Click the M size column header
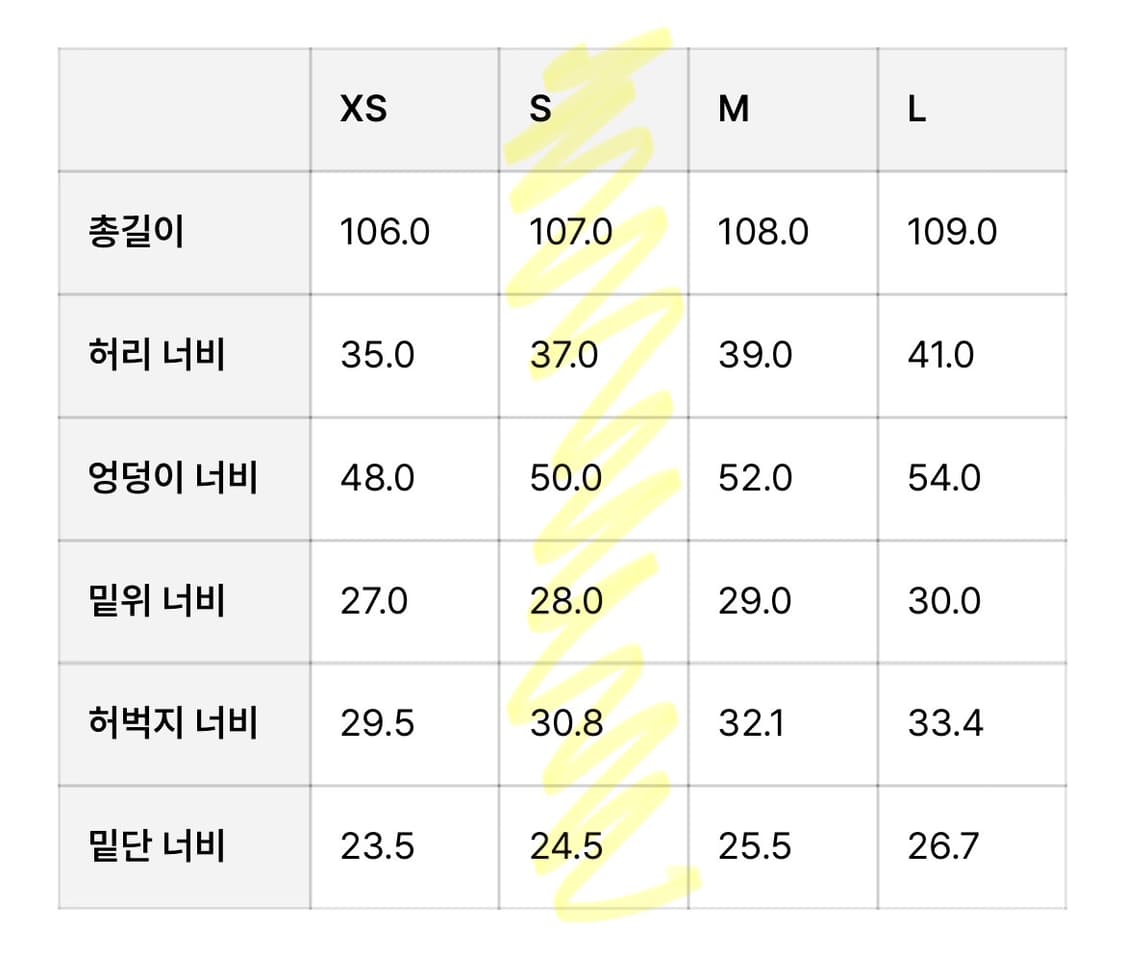 point(733,109)
